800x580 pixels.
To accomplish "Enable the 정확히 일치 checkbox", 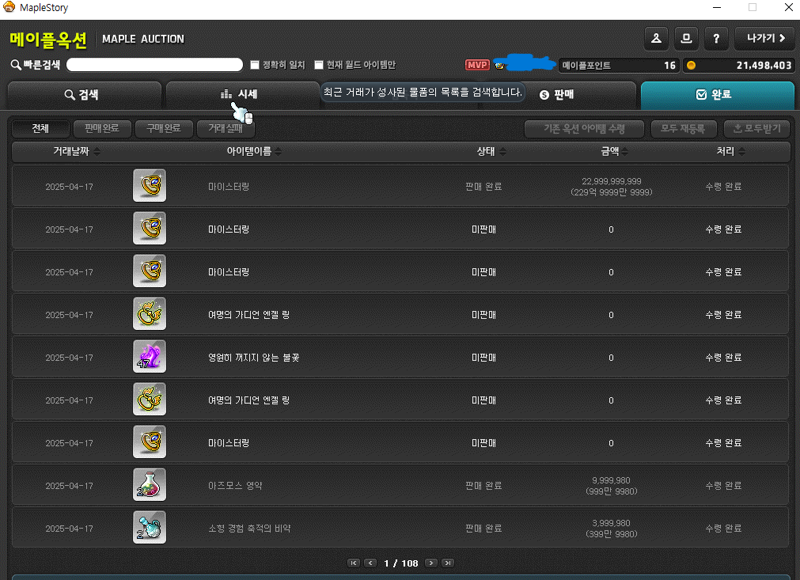I will point(255,65).
